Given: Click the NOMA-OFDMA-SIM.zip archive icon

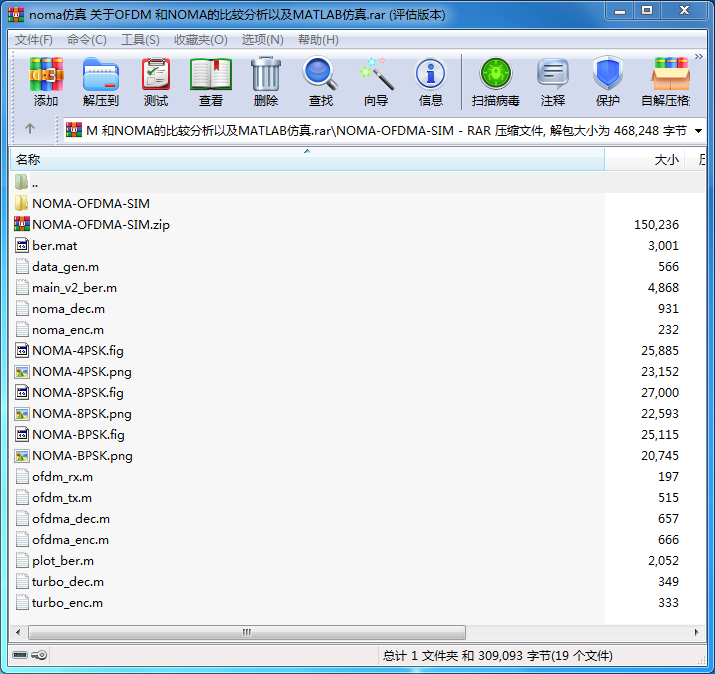Looking at the screenshot, I should 22,224.
